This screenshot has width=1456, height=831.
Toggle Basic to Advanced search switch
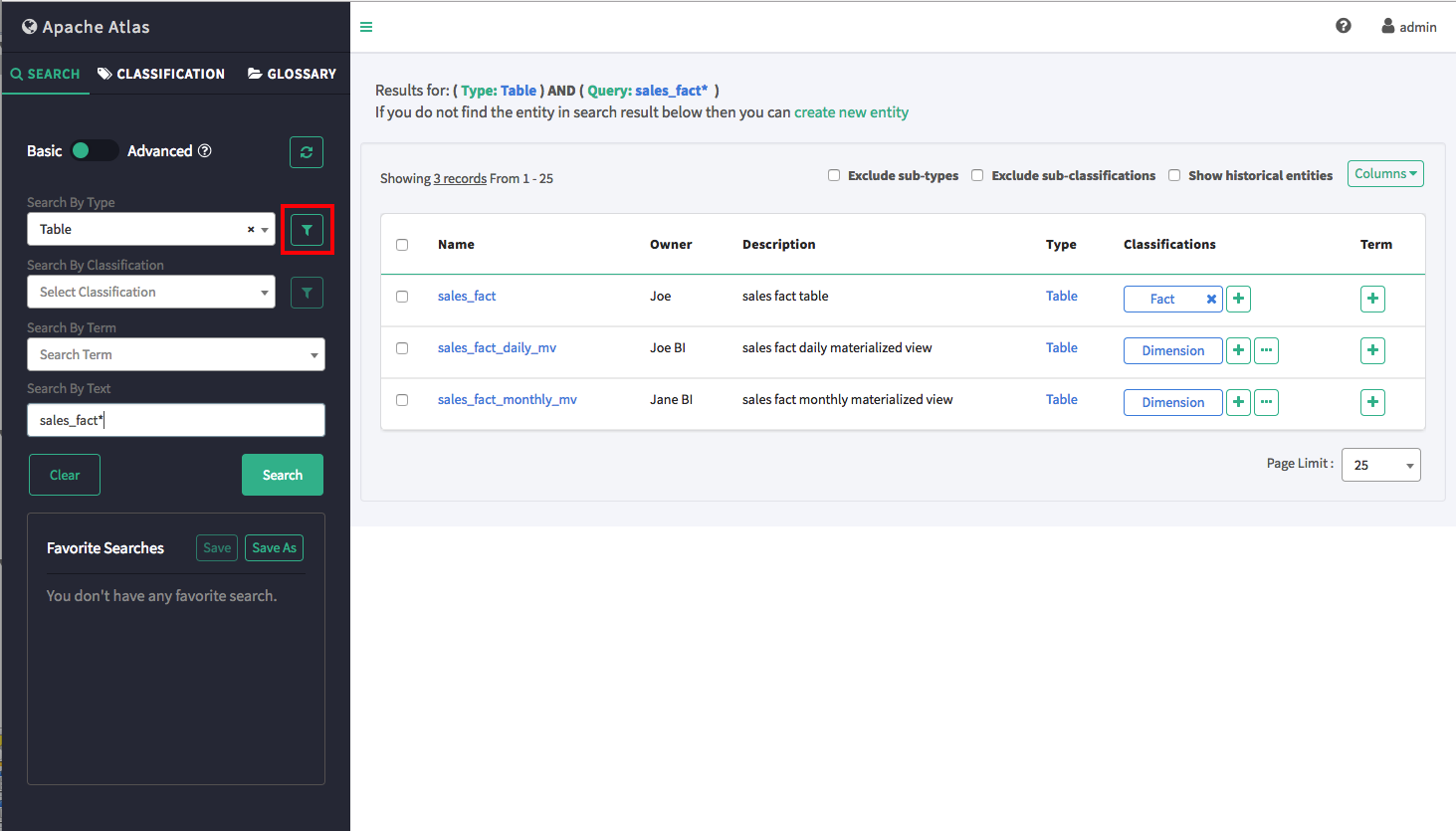click(x=94, y=150)
